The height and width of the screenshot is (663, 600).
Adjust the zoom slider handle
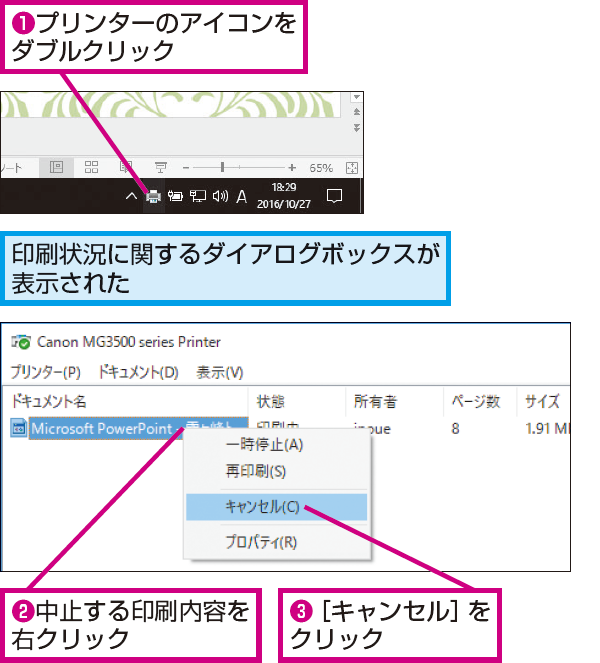point(222,167)
